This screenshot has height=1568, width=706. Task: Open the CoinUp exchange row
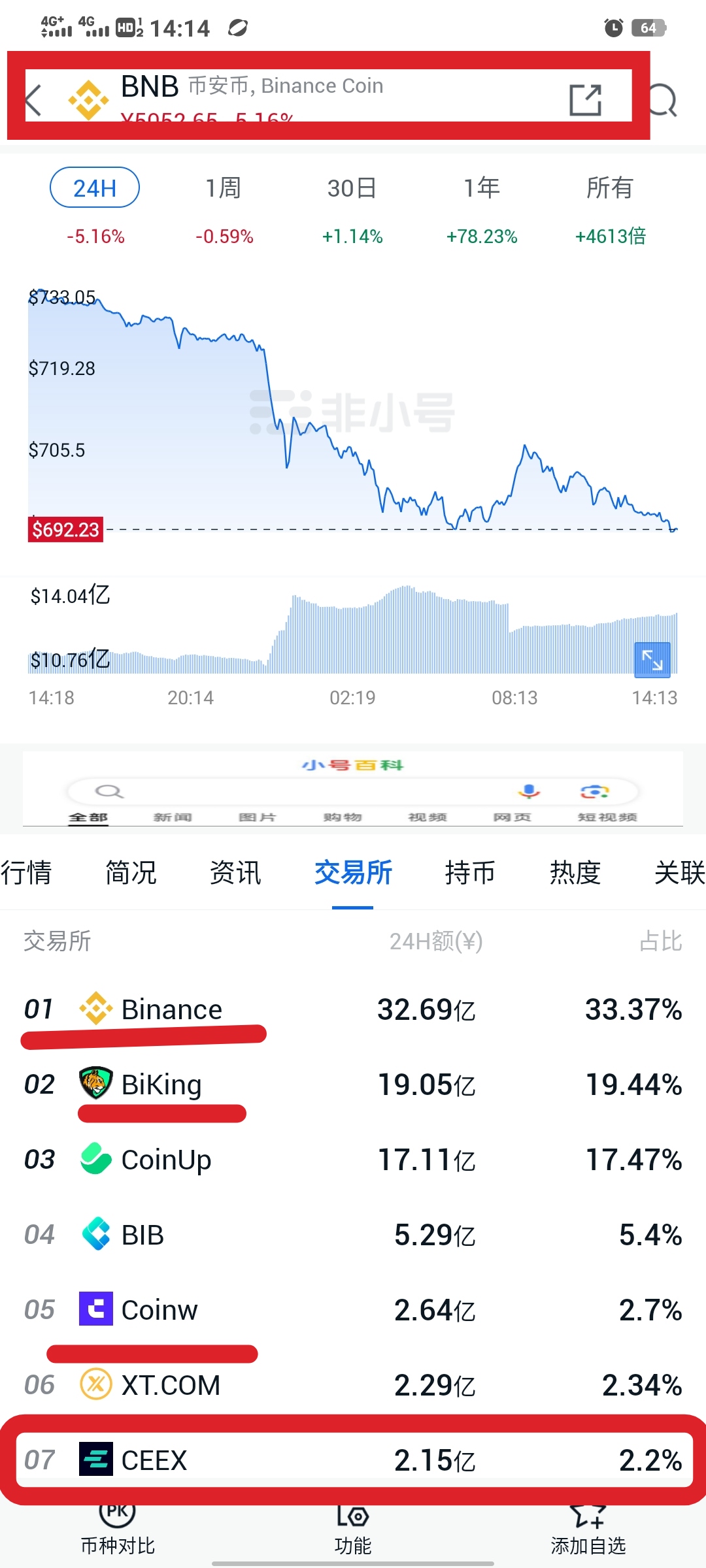[353, 1160]
